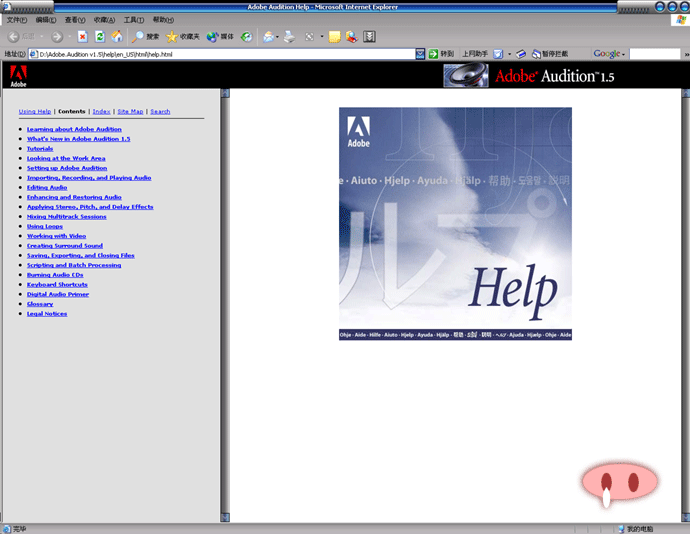Open the File menu (文件)
This screenshot has width=690, height=534.
tap(16, 20)
